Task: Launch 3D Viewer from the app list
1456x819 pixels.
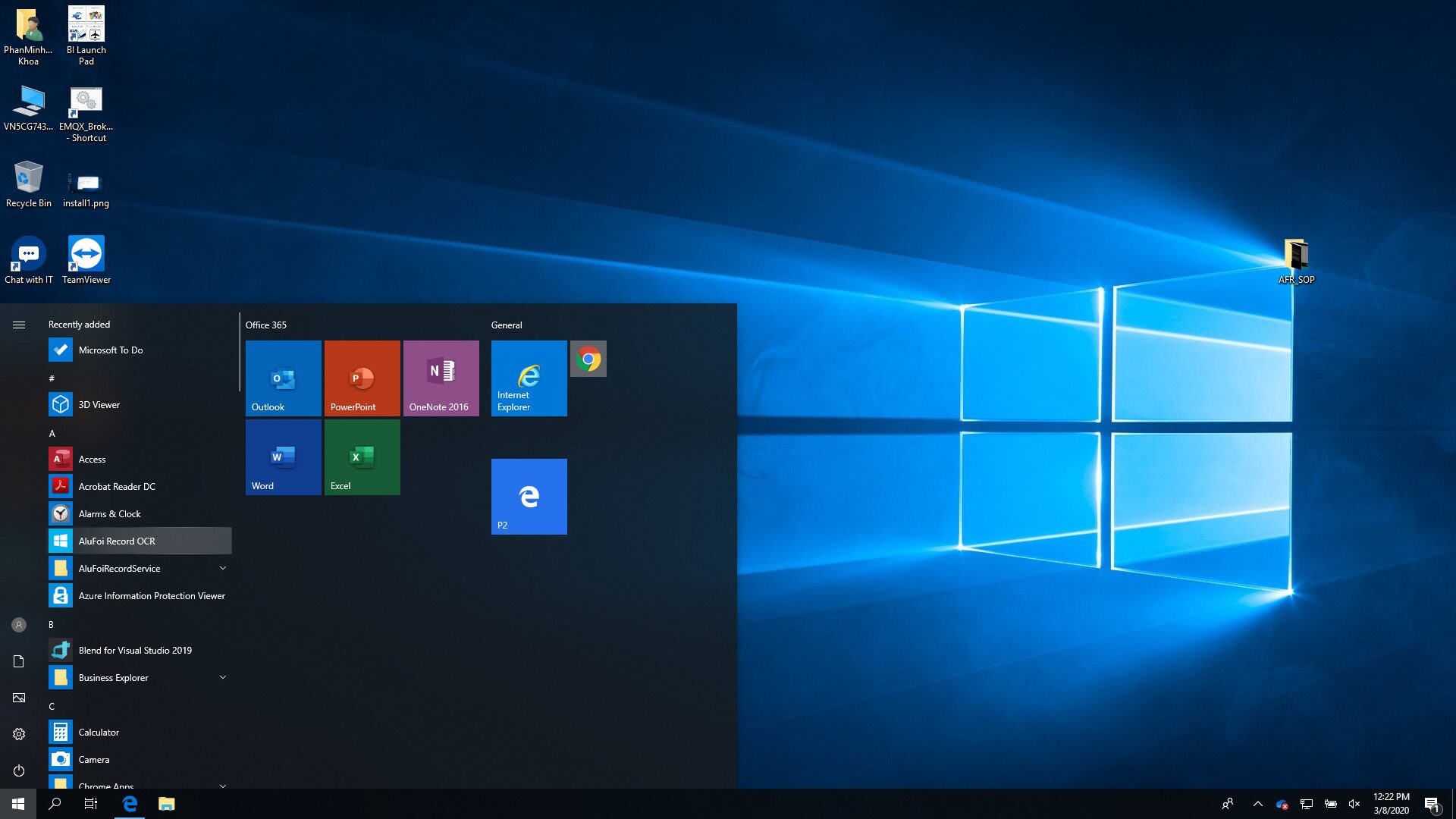Action: [x=140, y=404]
